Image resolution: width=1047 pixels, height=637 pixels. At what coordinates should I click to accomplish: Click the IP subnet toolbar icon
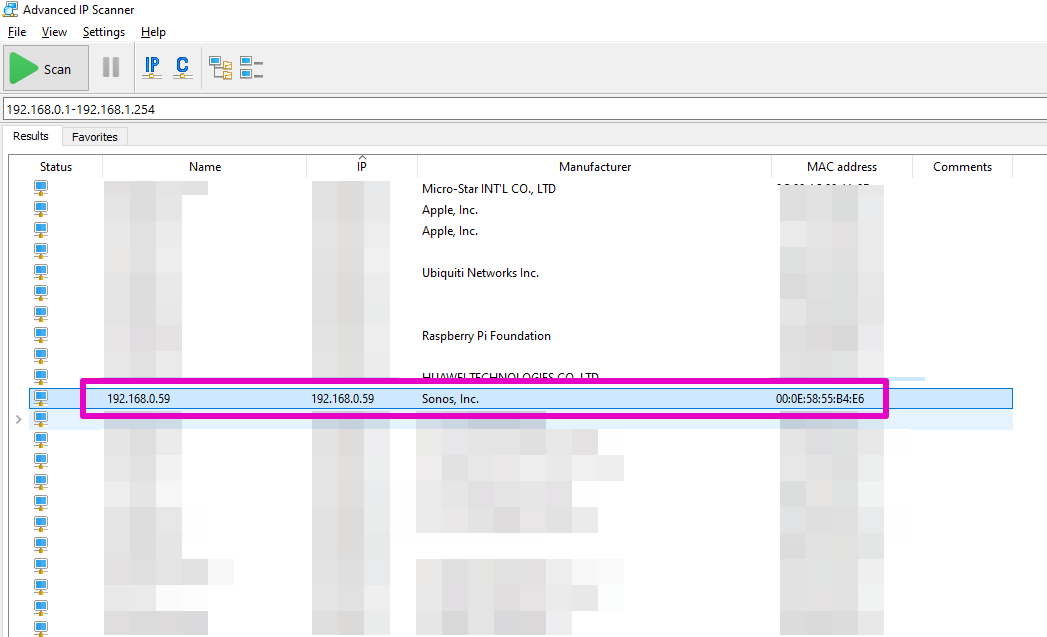(x=152, y=68)
